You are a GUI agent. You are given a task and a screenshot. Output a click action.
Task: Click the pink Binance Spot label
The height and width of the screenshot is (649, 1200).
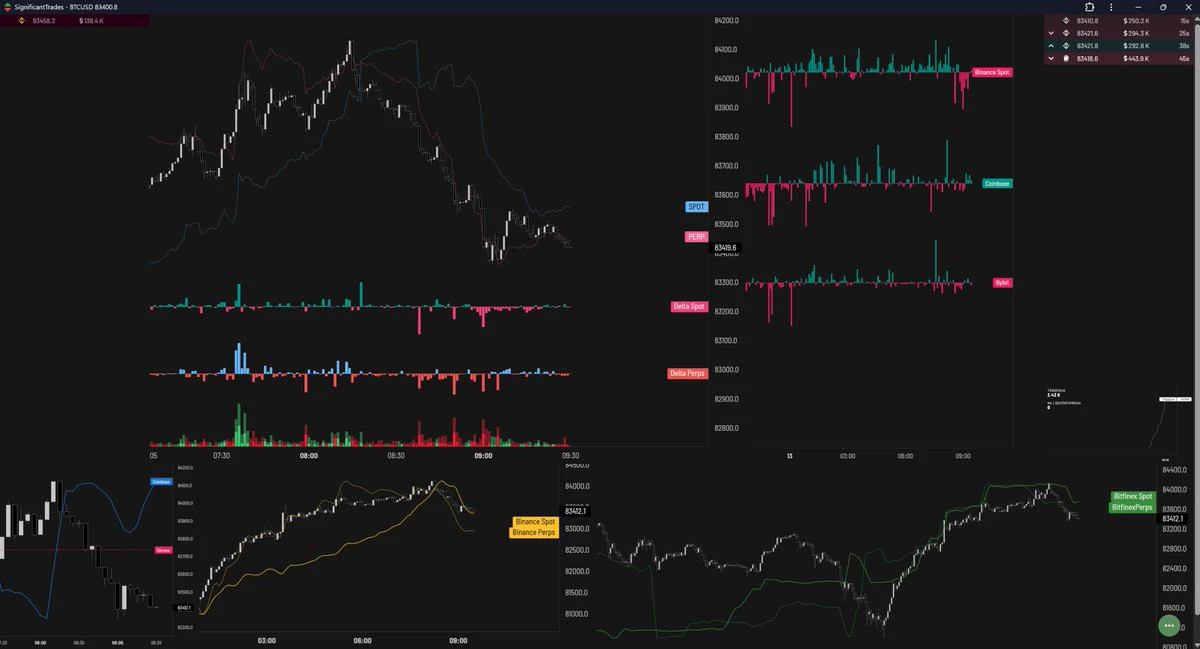click(x=992, y=73)
